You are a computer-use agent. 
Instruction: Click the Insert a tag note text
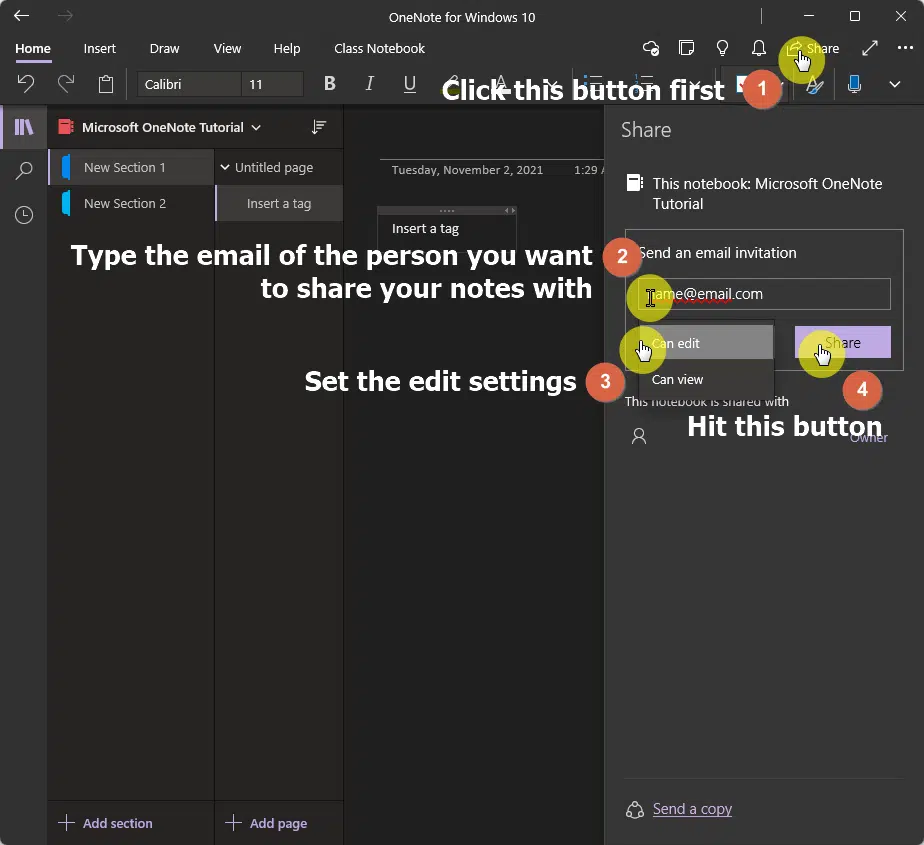tap(425, 229)
